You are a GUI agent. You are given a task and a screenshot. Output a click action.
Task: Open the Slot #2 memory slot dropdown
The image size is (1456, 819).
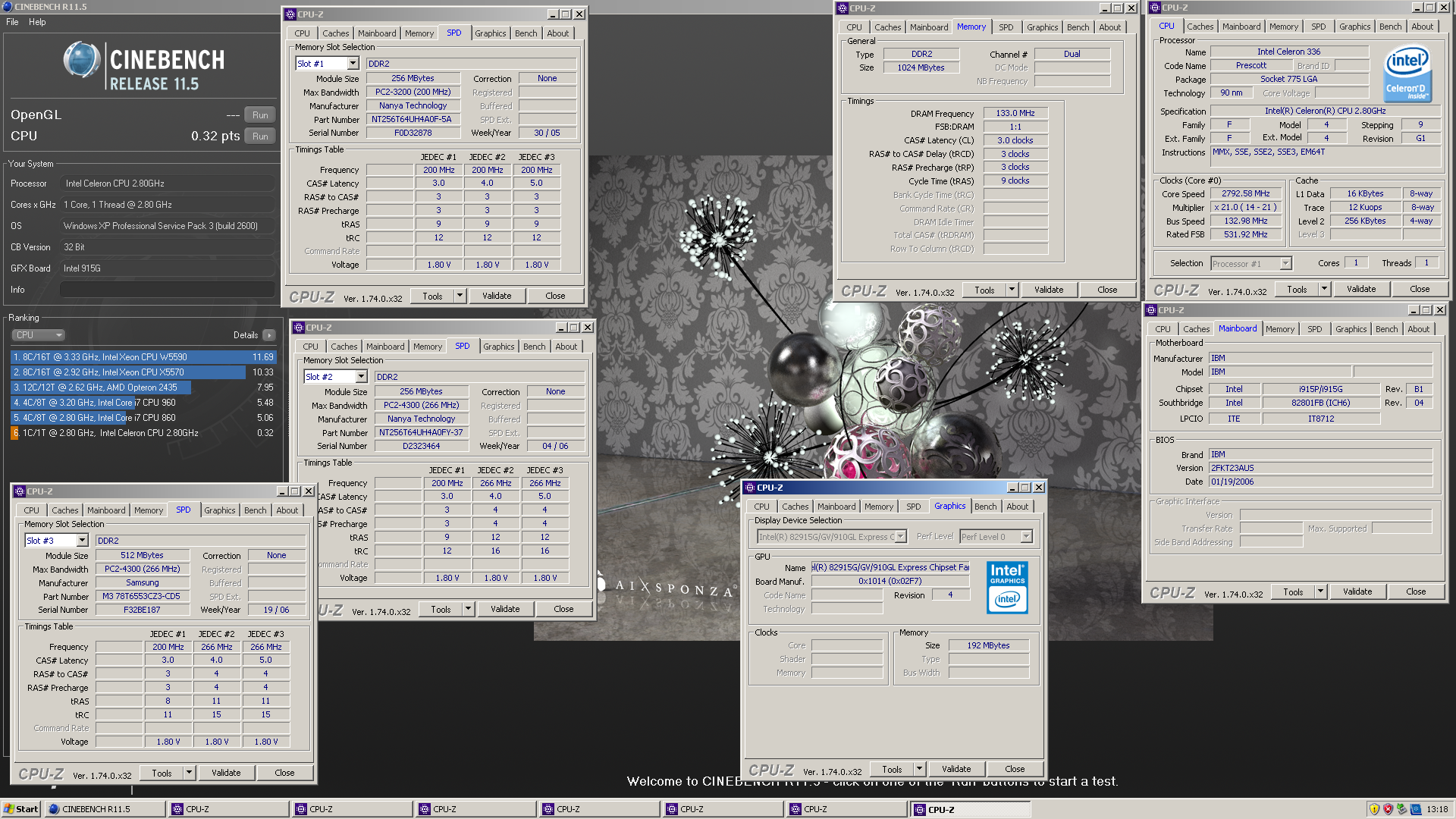361,377
